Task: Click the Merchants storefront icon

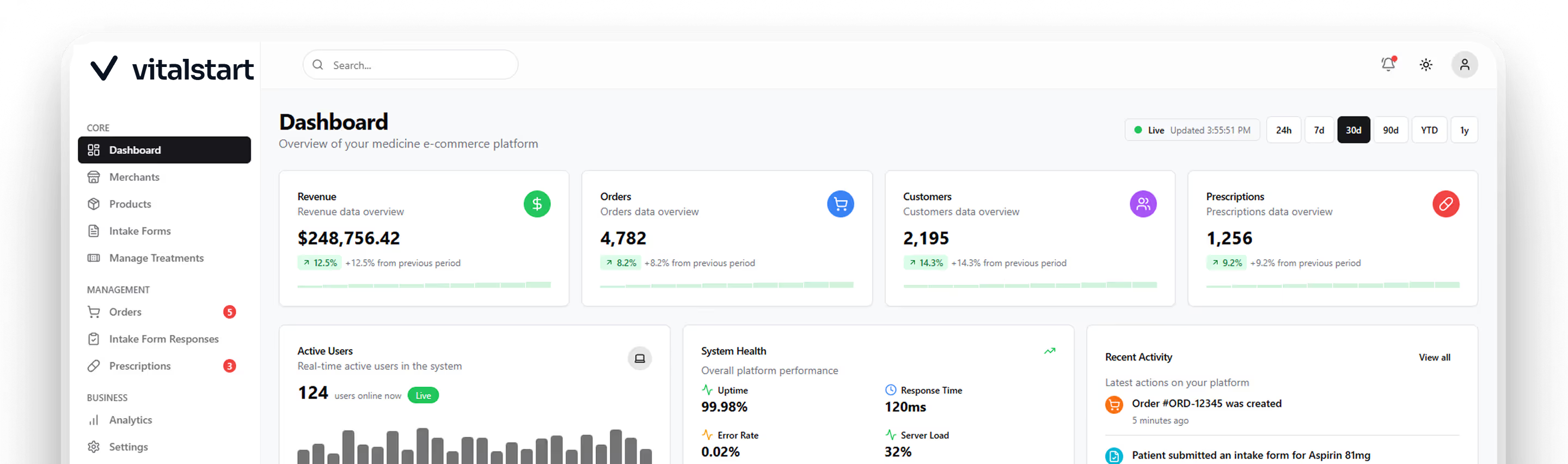Action: tap(93, 177)
